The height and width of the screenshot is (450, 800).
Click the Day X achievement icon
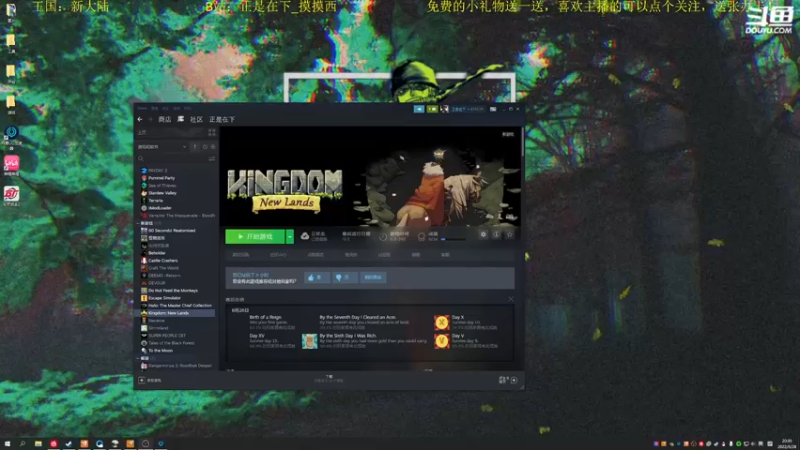tap(442, 322)
